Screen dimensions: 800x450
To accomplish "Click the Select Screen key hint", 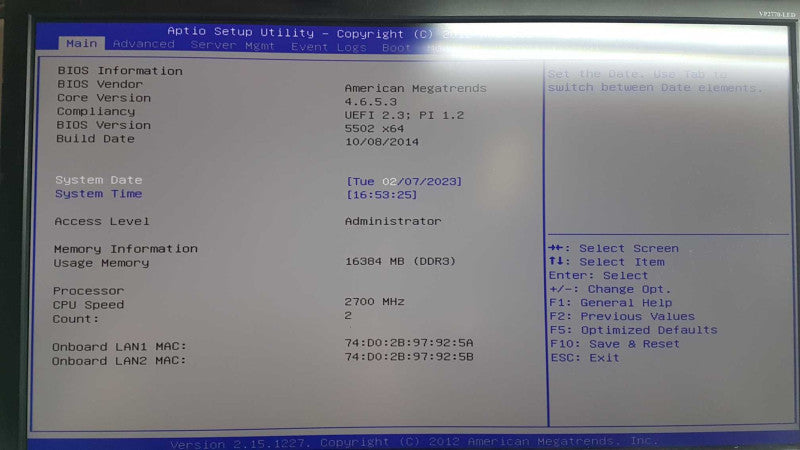I will click(614, 248).
